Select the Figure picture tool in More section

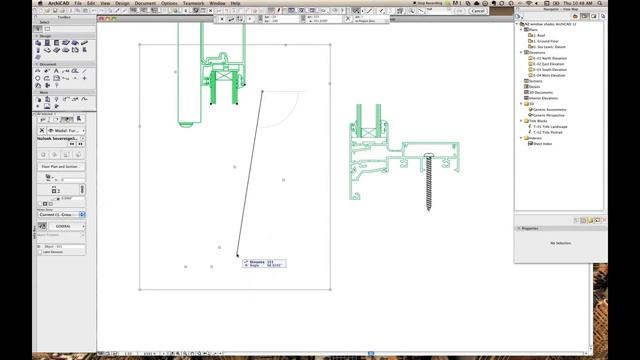point(47,106)
